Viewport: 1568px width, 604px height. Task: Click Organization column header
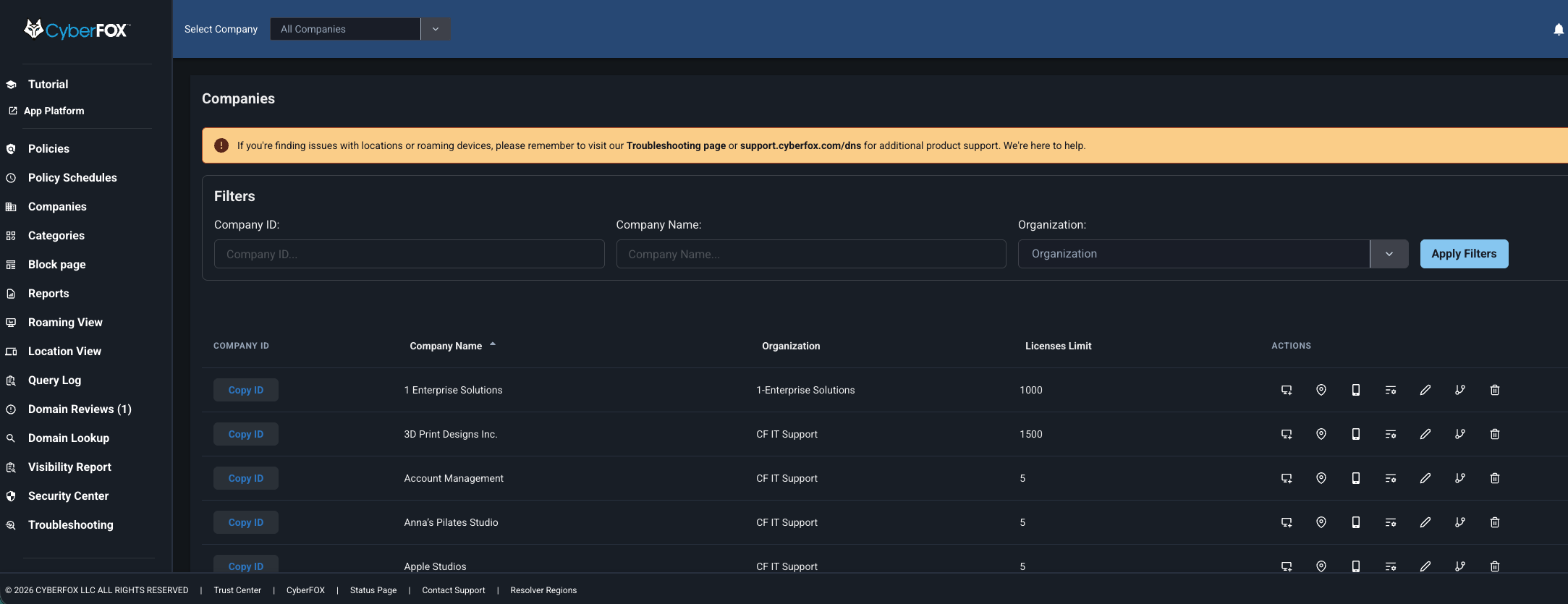pos(791,346)
